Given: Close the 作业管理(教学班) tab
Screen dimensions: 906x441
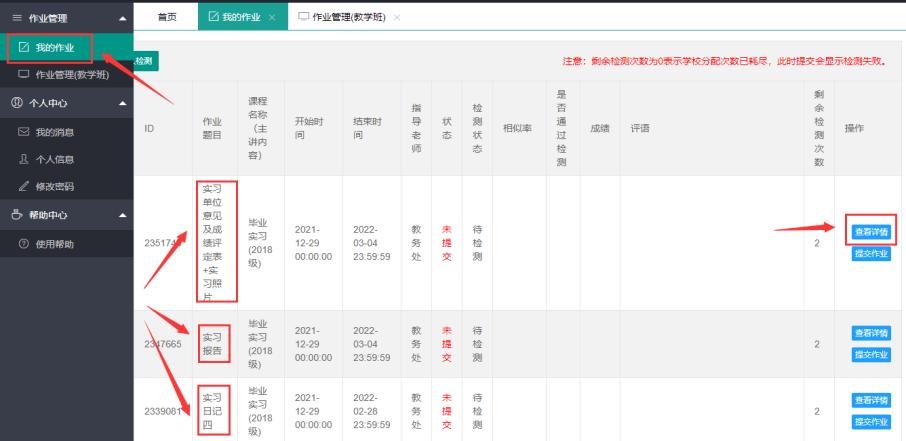Looking at the screenshot, I should 397,18.
